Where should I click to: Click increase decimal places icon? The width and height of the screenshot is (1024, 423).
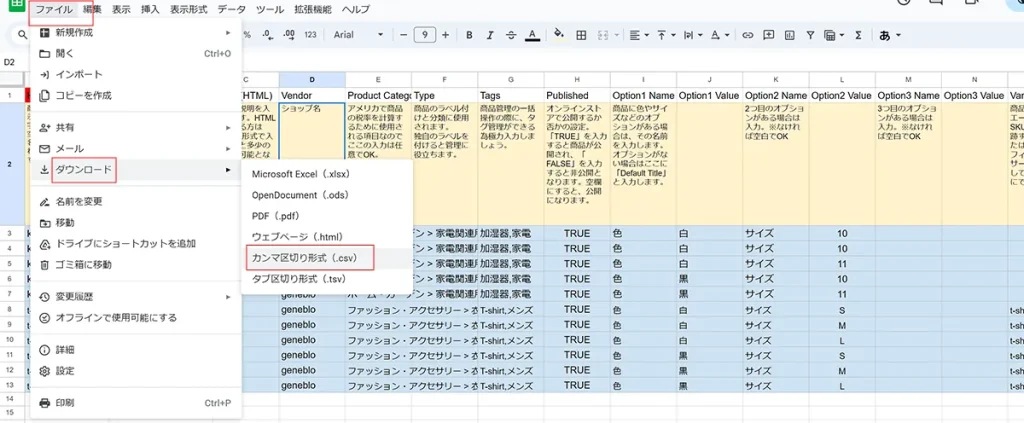(x=288, y=35)
